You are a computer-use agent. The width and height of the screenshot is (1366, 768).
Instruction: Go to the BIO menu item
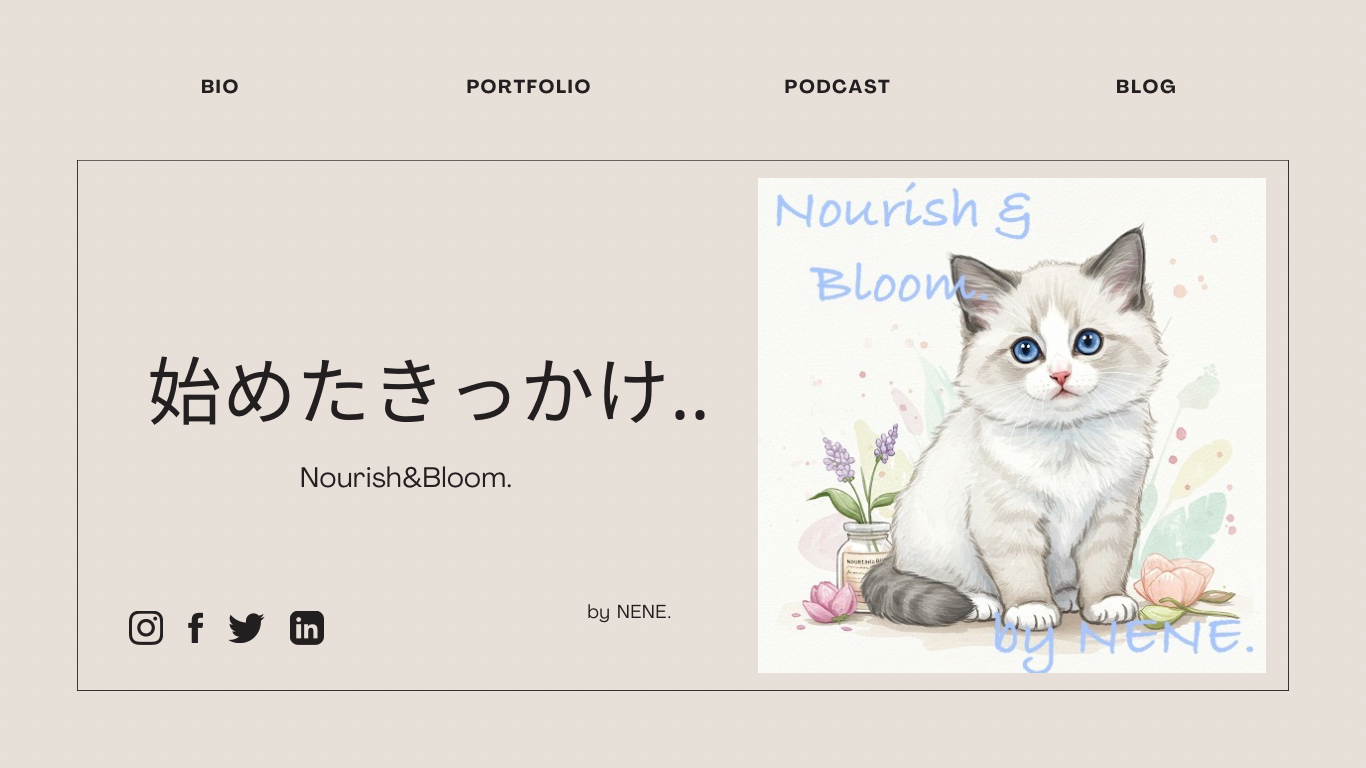220,87
